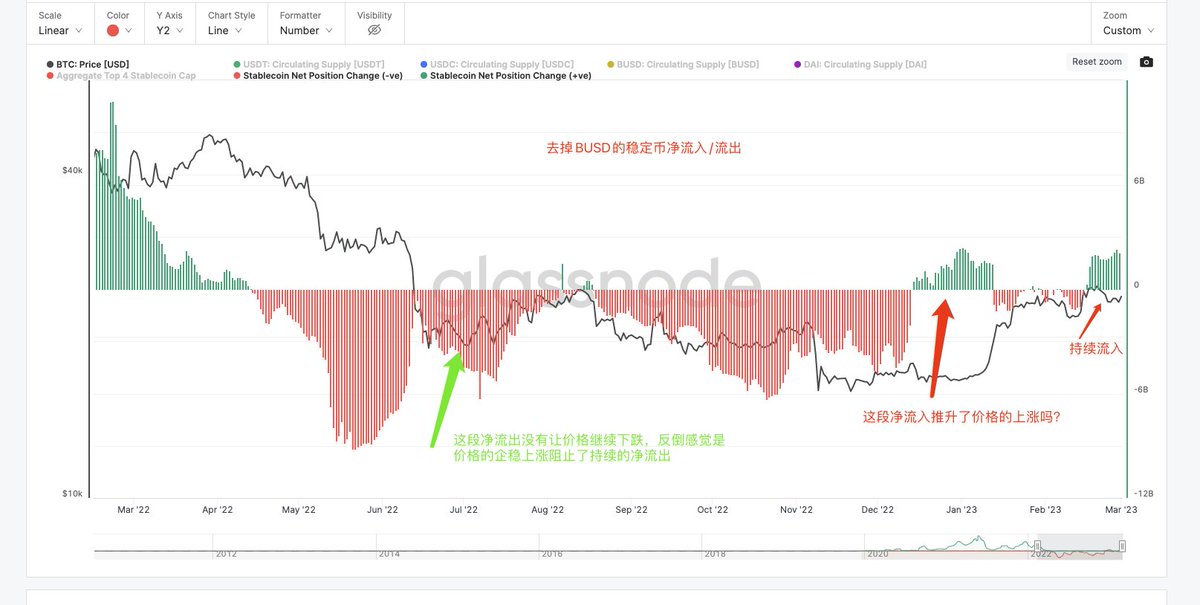Click the 6B right axis label
1200x605 pixels.
tap(1138, 181)
